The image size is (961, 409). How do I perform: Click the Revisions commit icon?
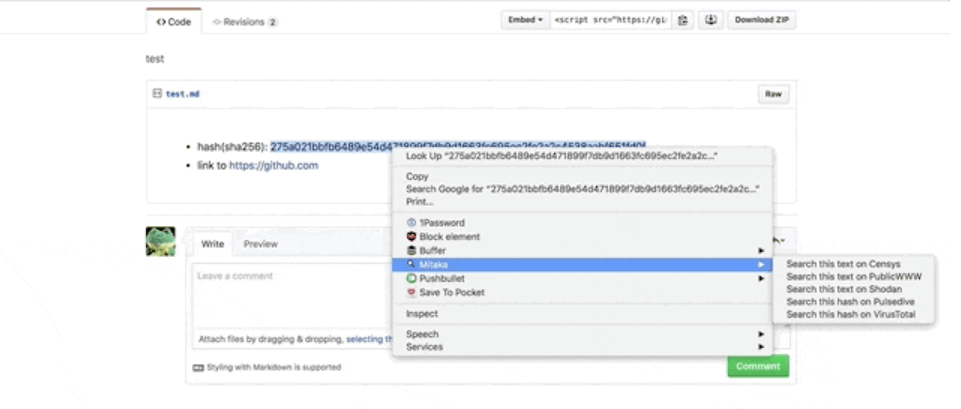[x=216, y=22]
